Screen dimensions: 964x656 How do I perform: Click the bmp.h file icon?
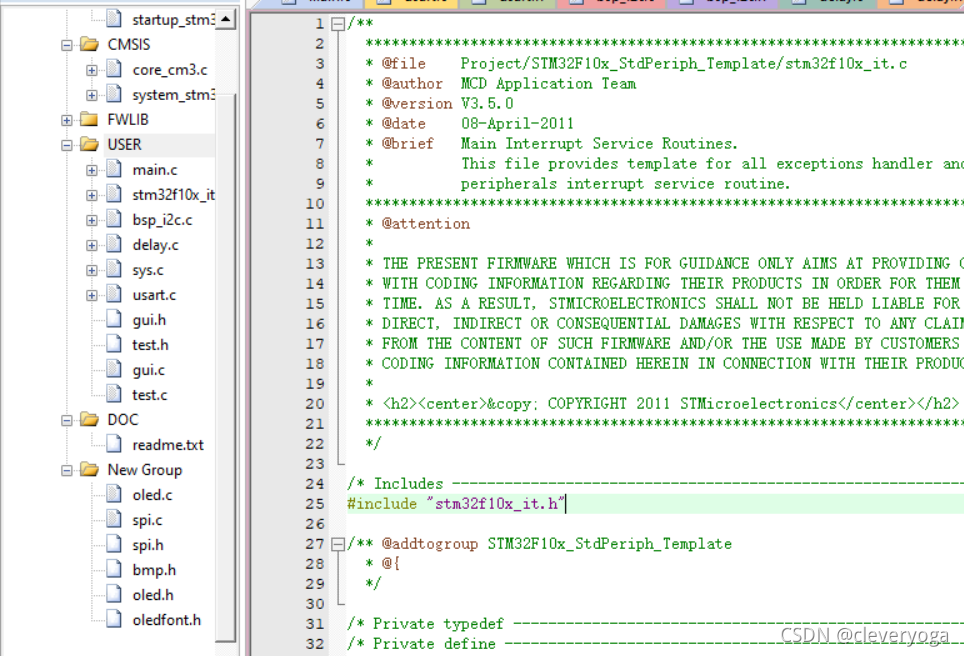(x=114, y=569)
